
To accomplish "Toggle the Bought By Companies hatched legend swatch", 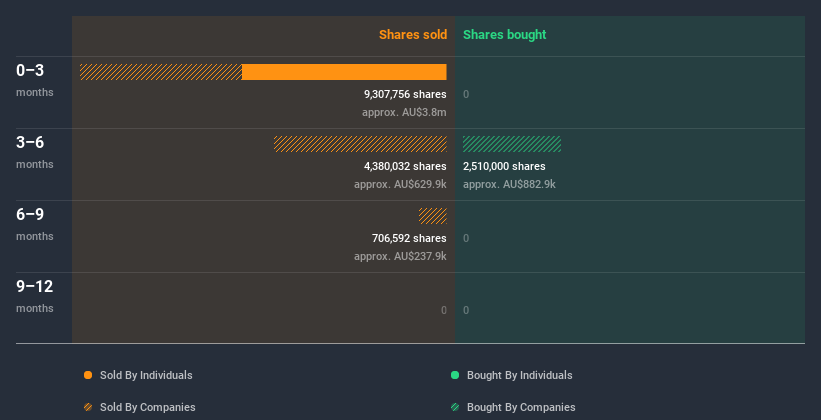I will pos(455,407).
